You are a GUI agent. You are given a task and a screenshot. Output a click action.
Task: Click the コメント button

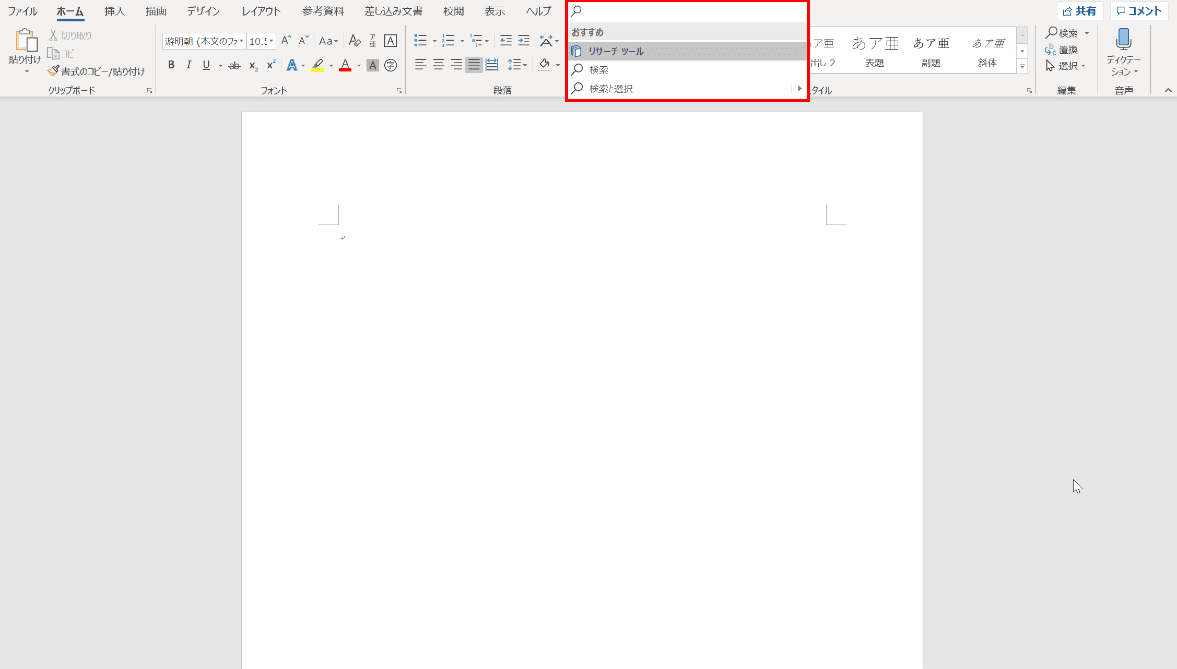pyautogui.click(x=1139, y=11)
